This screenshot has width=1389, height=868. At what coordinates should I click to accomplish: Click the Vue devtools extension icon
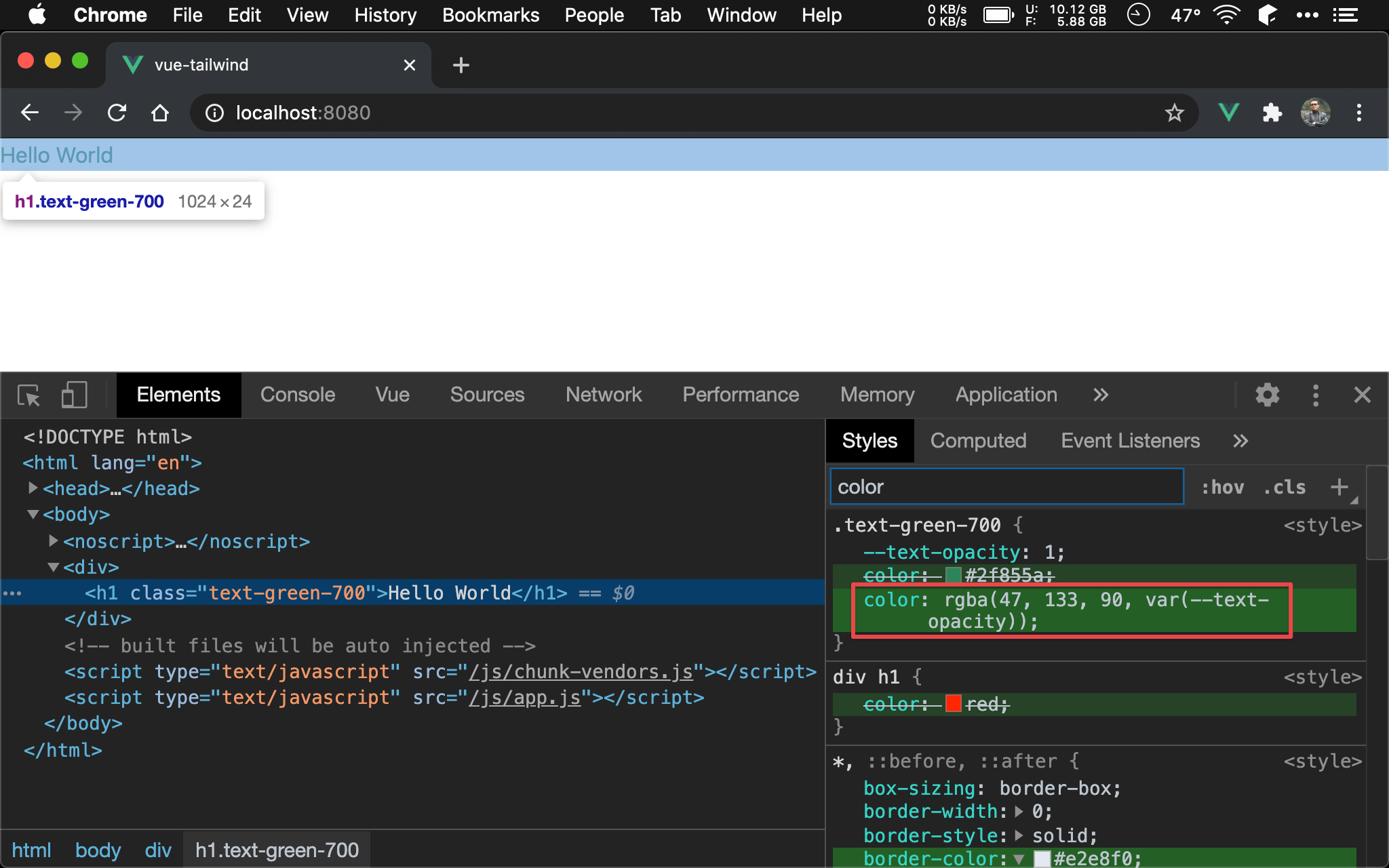pos(1228,113)
